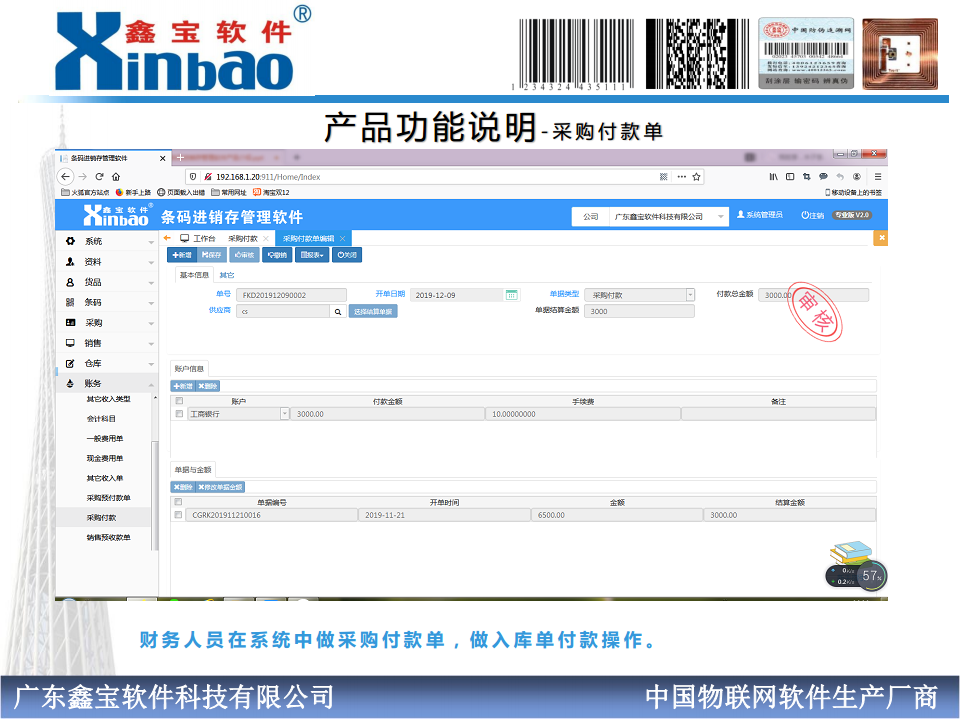Open the Firefox account avatar icon

(857, 177)
